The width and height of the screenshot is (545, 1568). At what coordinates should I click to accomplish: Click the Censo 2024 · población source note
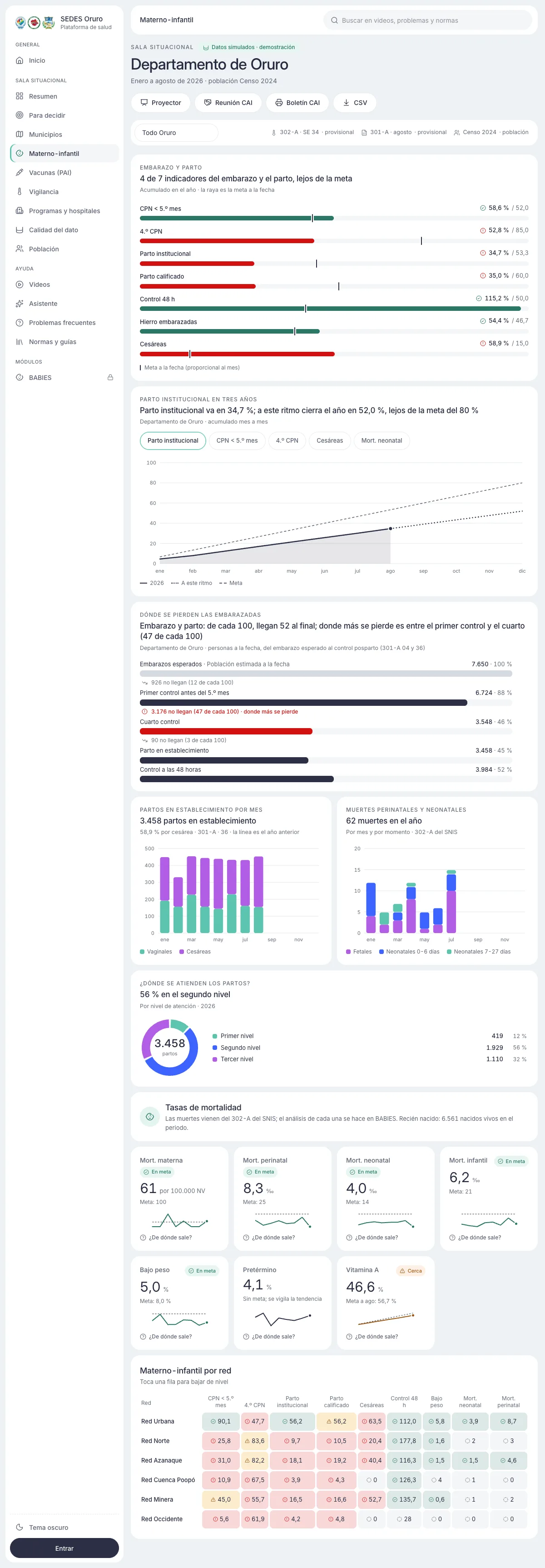tap(491, 132)
